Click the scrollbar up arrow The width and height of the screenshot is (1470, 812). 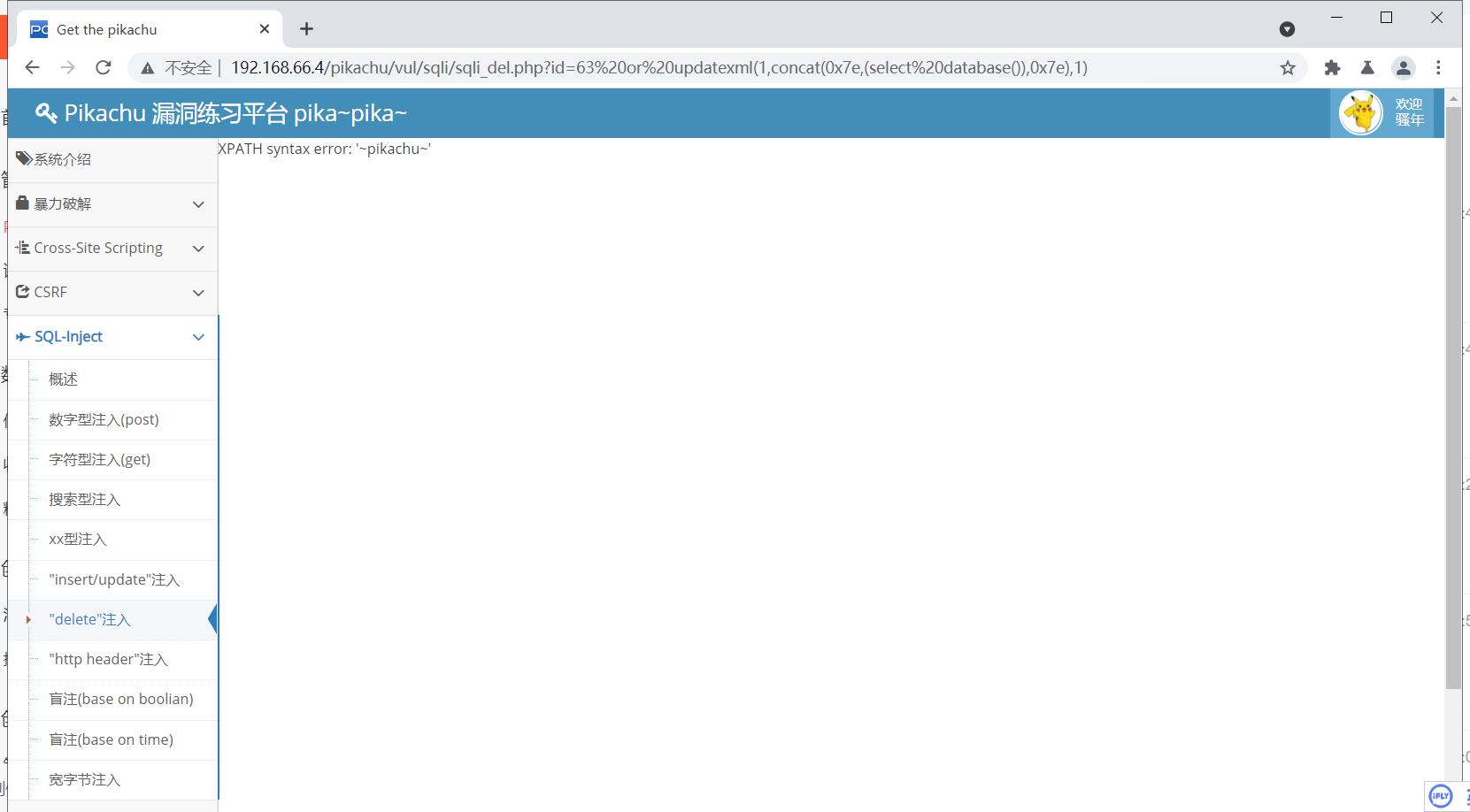click(1453, 97)
